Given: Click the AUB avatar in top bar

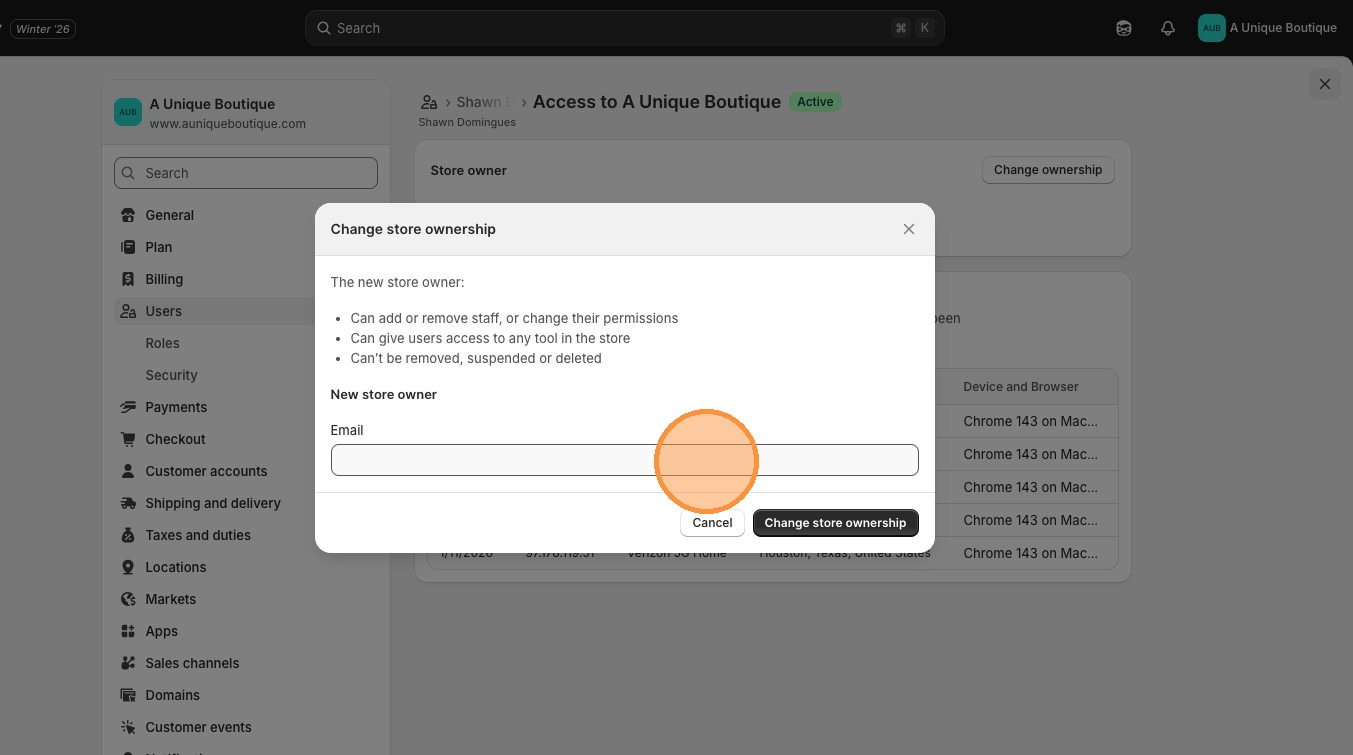Looking at the screenshot, I should click(x=1212, y=28).
